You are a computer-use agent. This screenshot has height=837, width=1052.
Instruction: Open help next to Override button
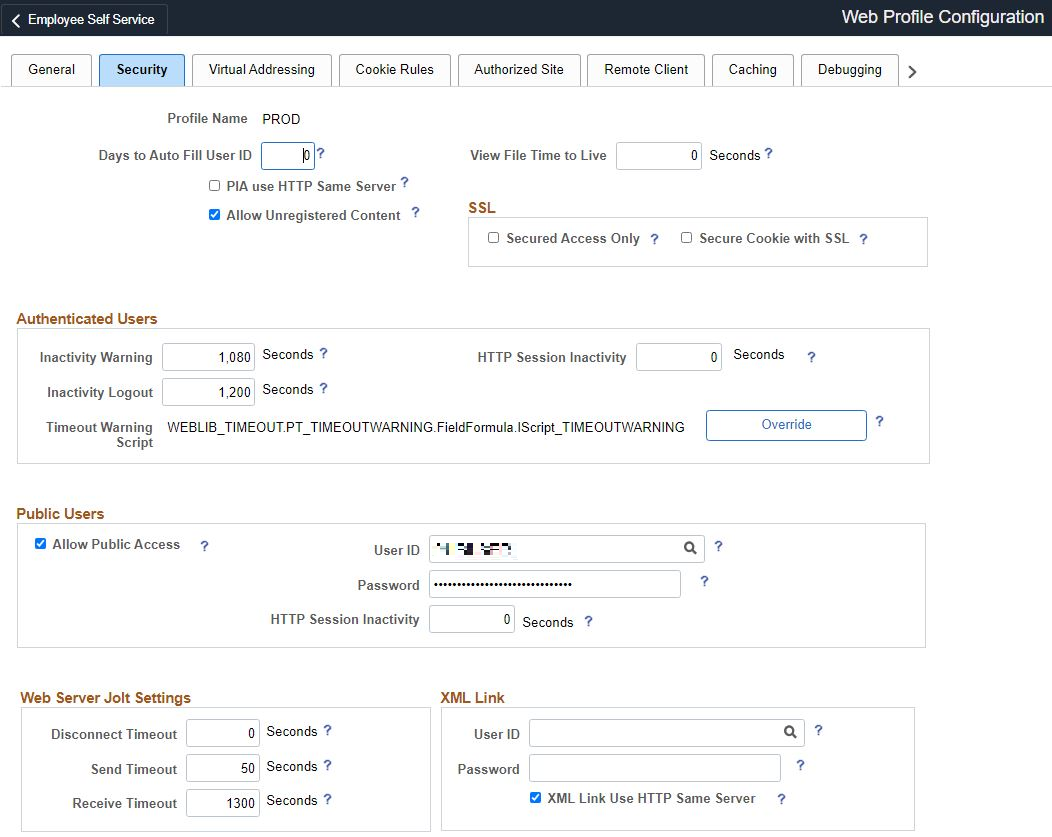click(879, 422)
